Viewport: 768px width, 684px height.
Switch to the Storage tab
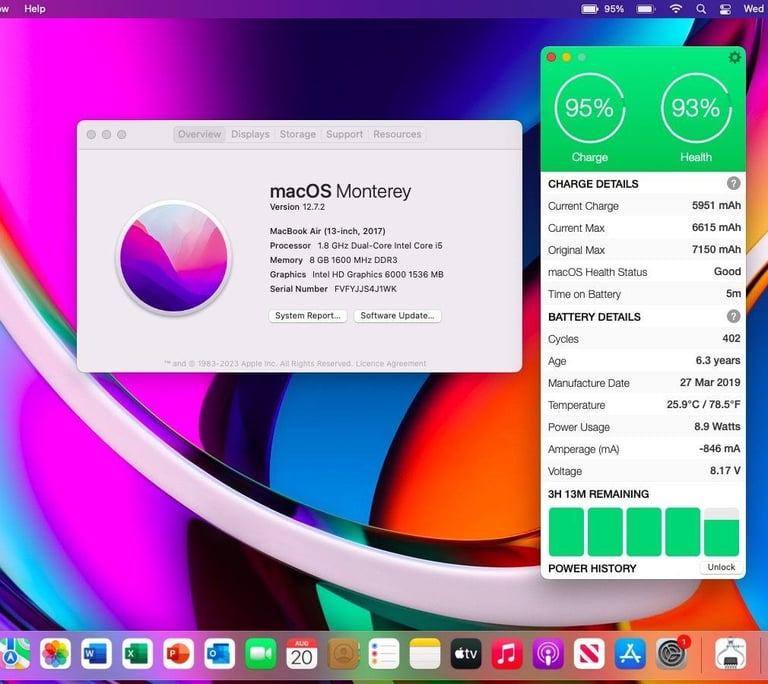(298, 134)
